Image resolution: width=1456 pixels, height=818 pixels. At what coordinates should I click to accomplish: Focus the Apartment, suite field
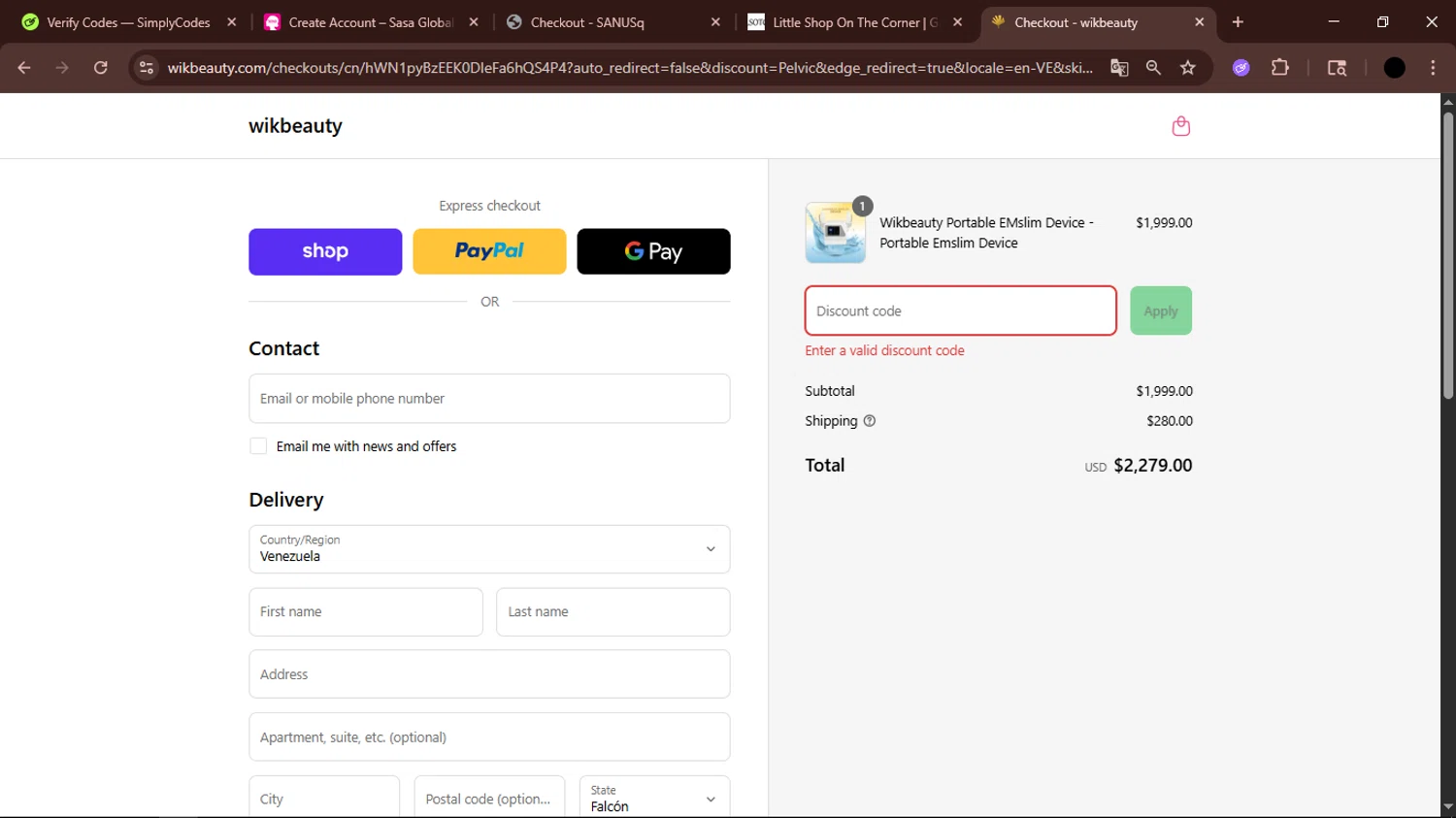coord(489,737)
